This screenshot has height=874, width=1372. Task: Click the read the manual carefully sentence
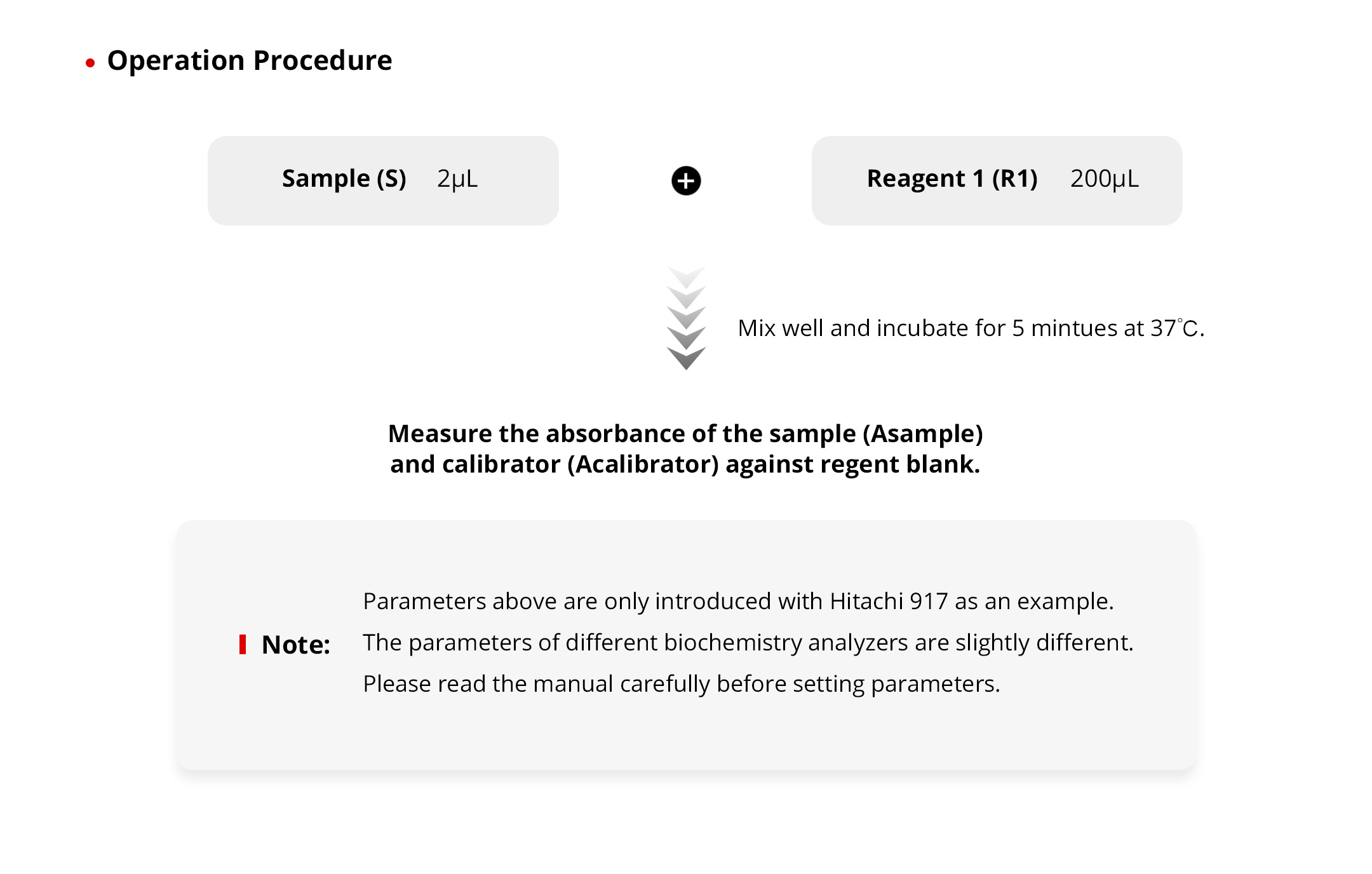point(681,684)
